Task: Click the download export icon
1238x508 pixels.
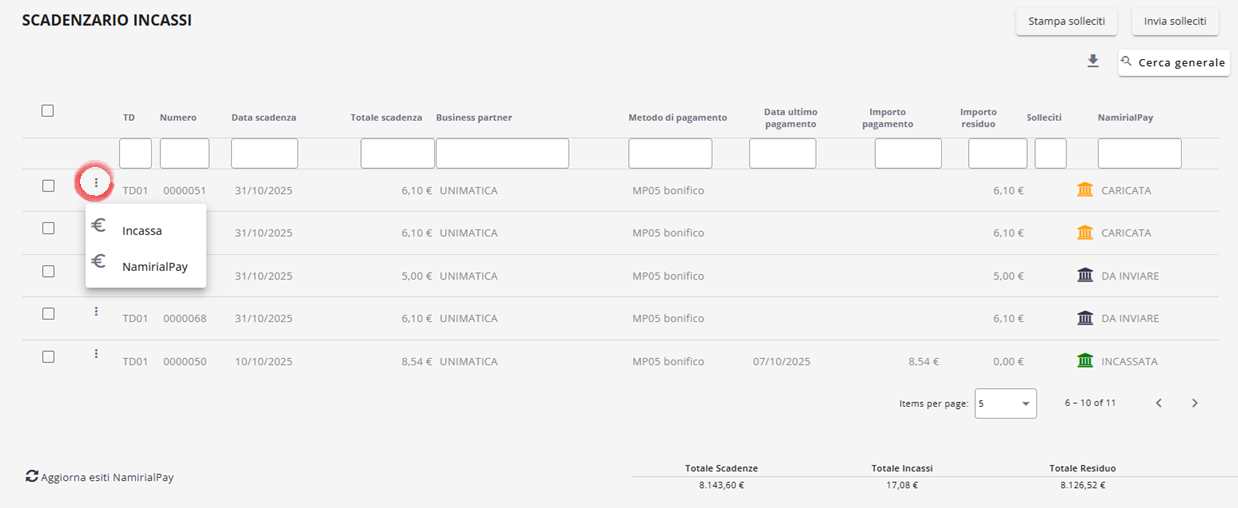Action: click(1093, 61)
